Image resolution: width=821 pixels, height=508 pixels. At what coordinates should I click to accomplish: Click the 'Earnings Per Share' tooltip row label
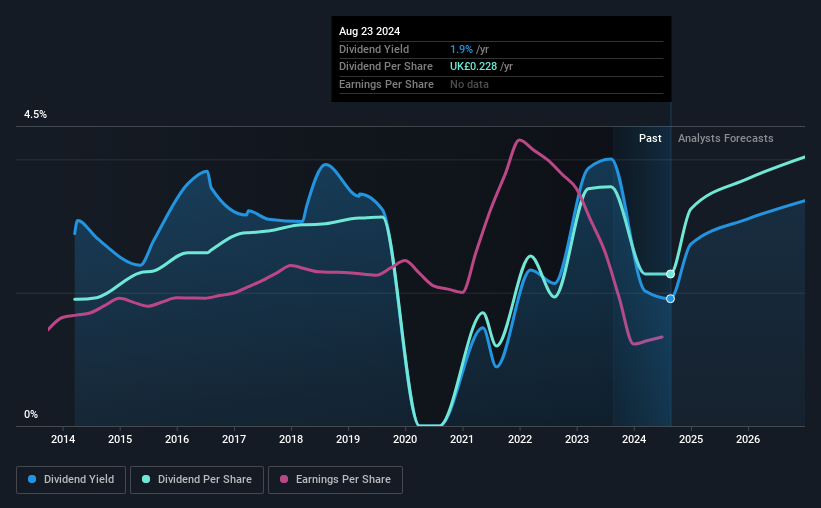click(386, 84)
